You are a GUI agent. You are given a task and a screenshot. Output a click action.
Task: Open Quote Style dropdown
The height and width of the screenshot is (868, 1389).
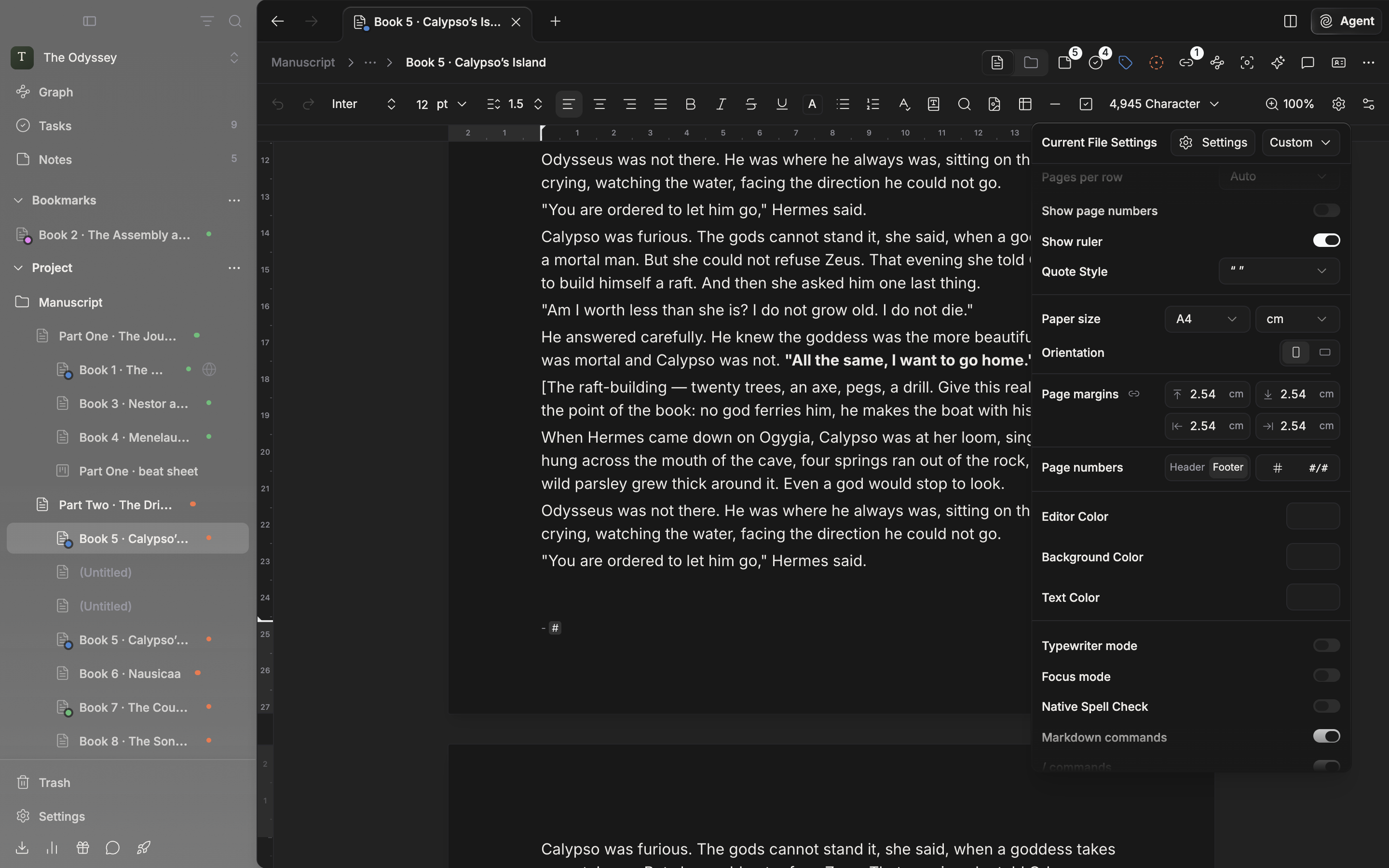tap(1279, 271)
